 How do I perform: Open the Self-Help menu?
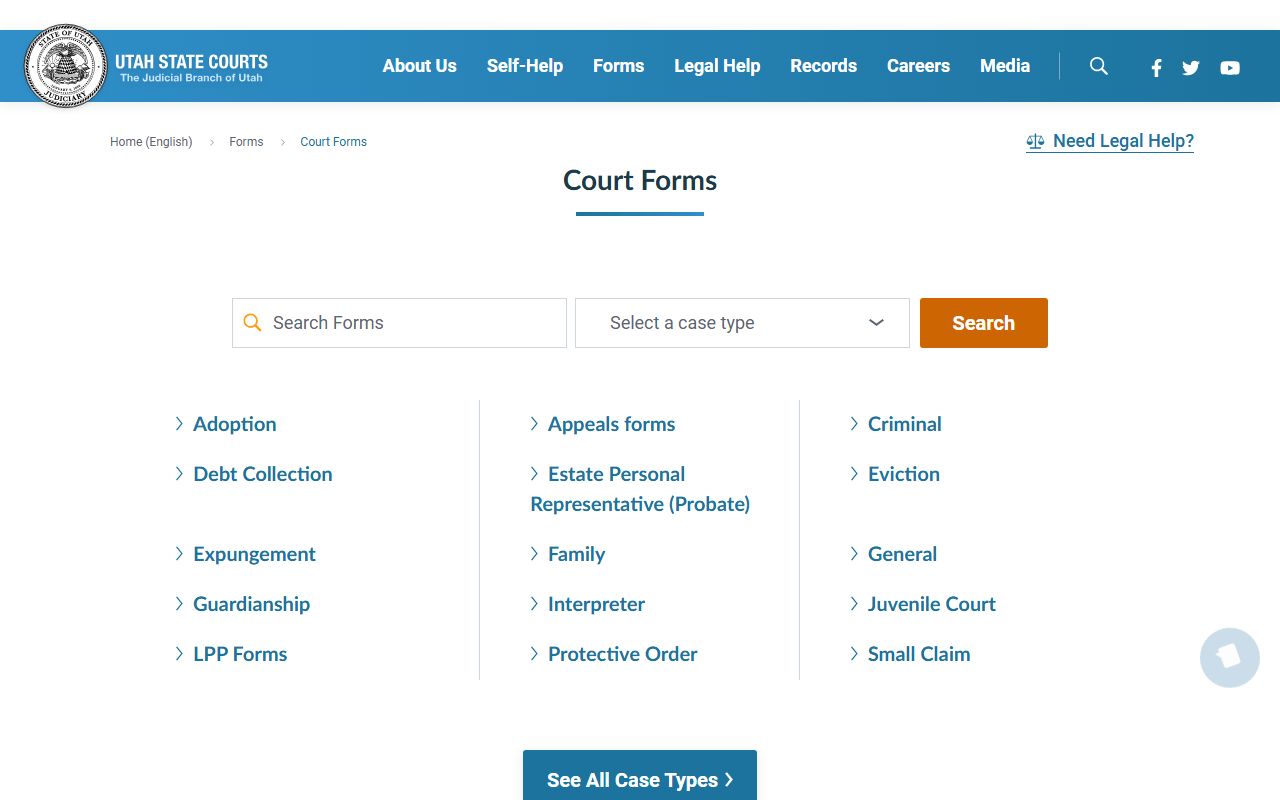pos(525,66)
